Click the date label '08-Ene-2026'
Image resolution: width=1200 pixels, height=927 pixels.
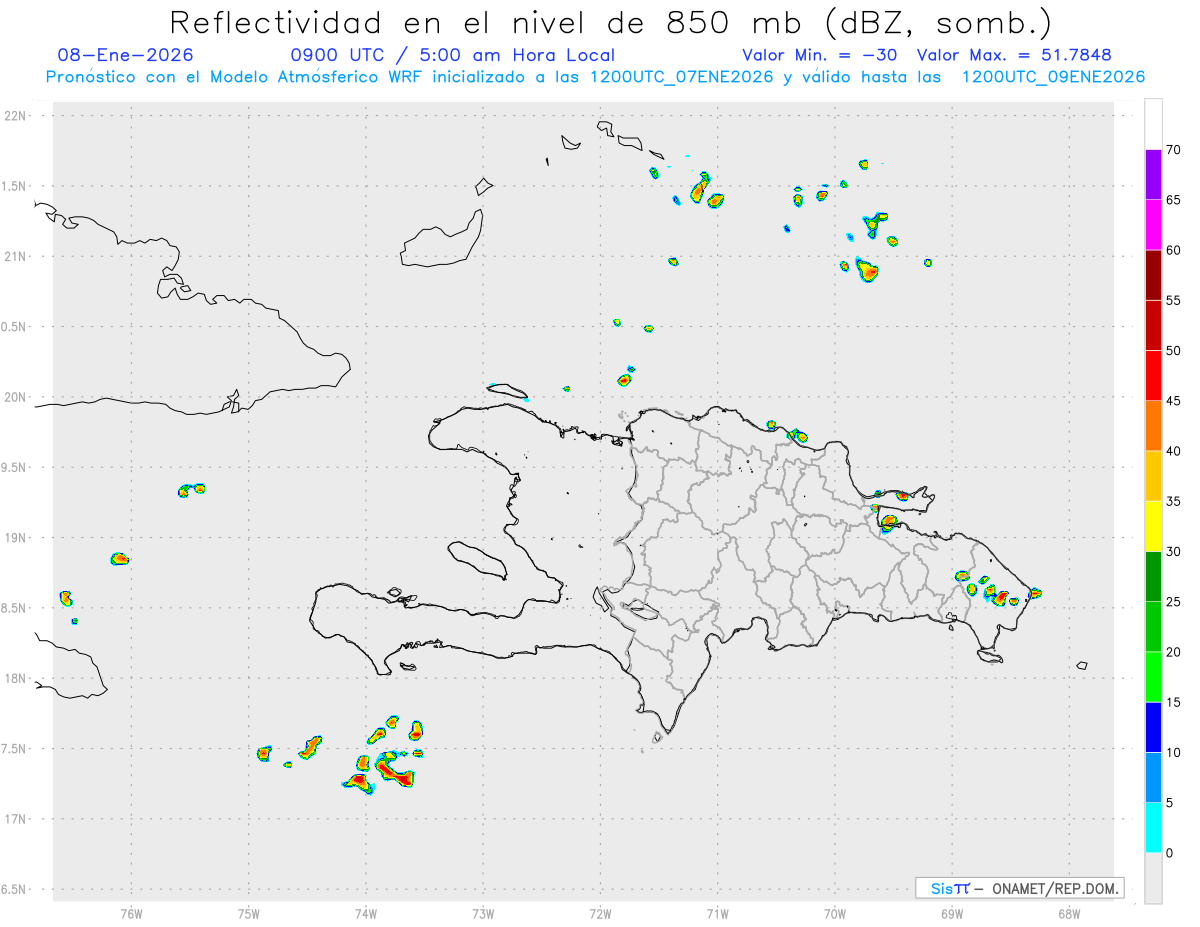click(126, 55)
